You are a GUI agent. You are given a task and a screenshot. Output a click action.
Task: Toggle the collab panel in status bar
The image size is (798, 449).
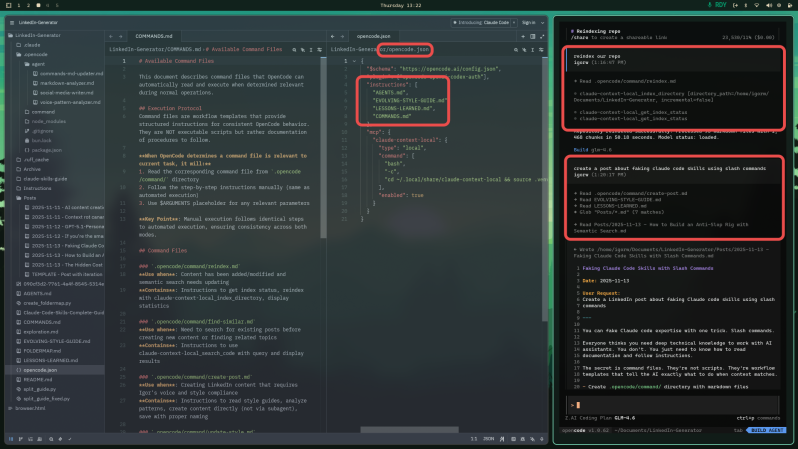pos(40,439)
